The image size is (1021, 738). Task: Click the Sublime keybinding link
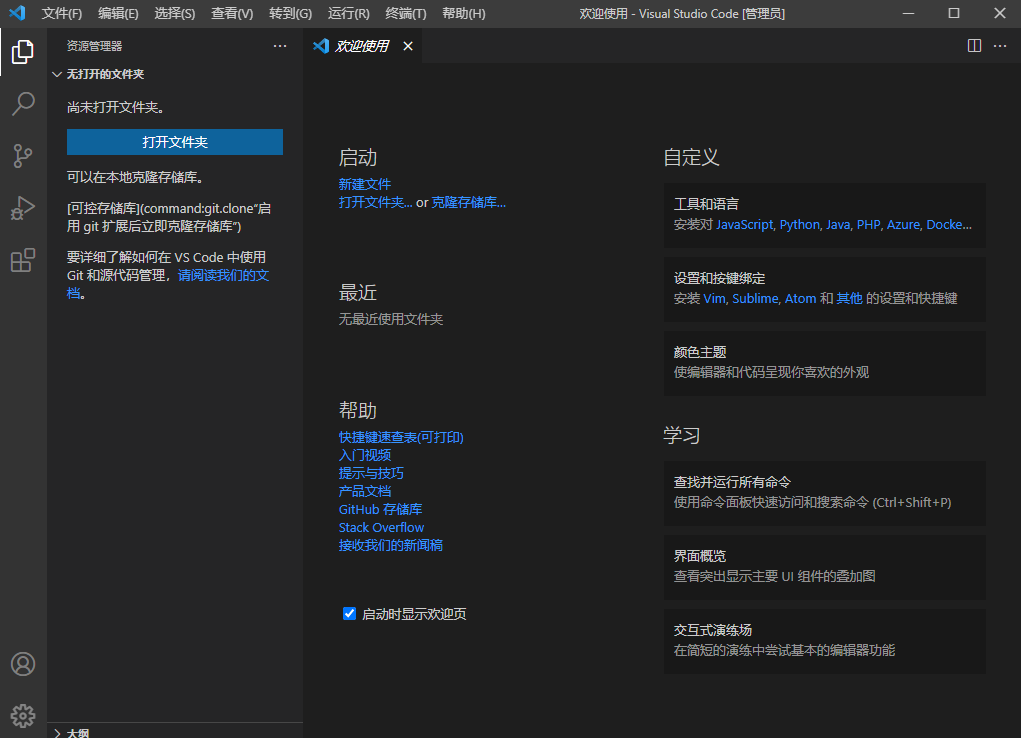755,298
